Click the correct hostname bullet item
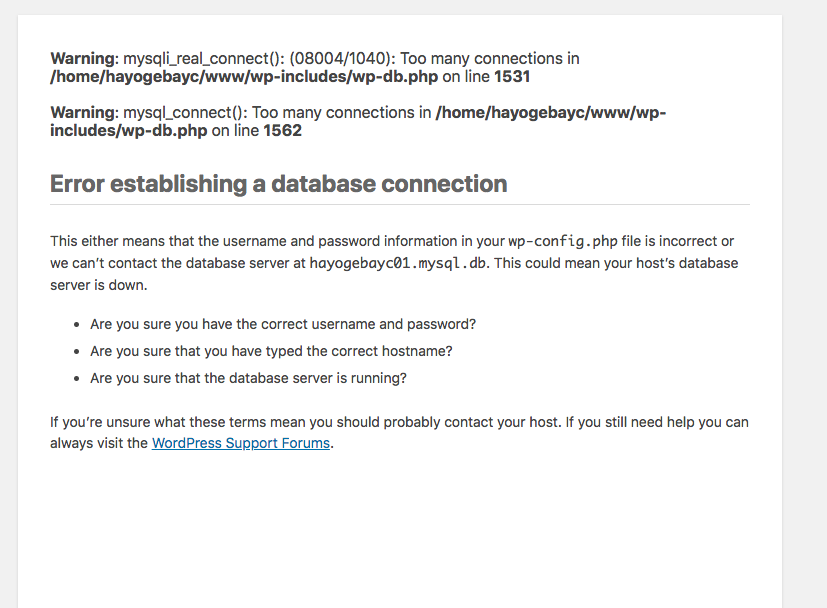 [x=271, y=351]
